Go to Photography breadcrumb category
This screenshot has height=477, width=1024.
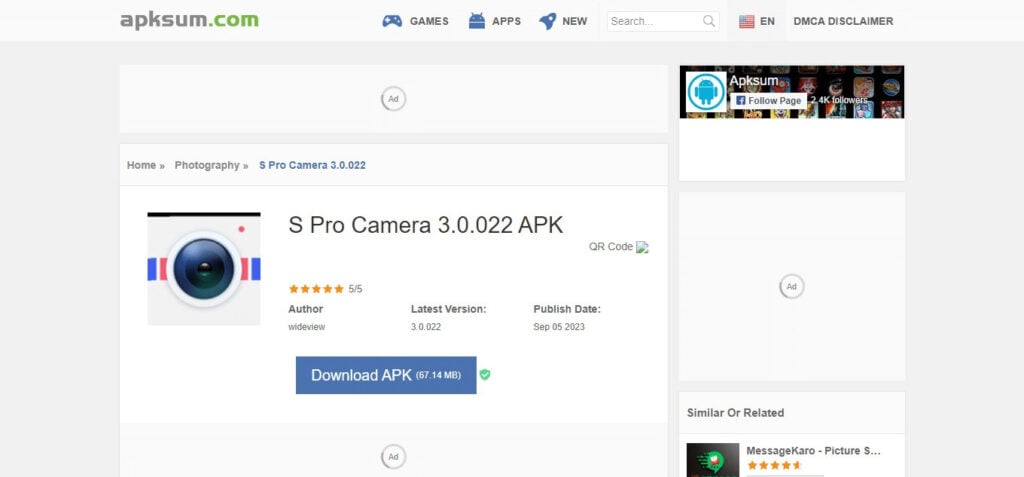pyautogui.click(x=207, y=165)
